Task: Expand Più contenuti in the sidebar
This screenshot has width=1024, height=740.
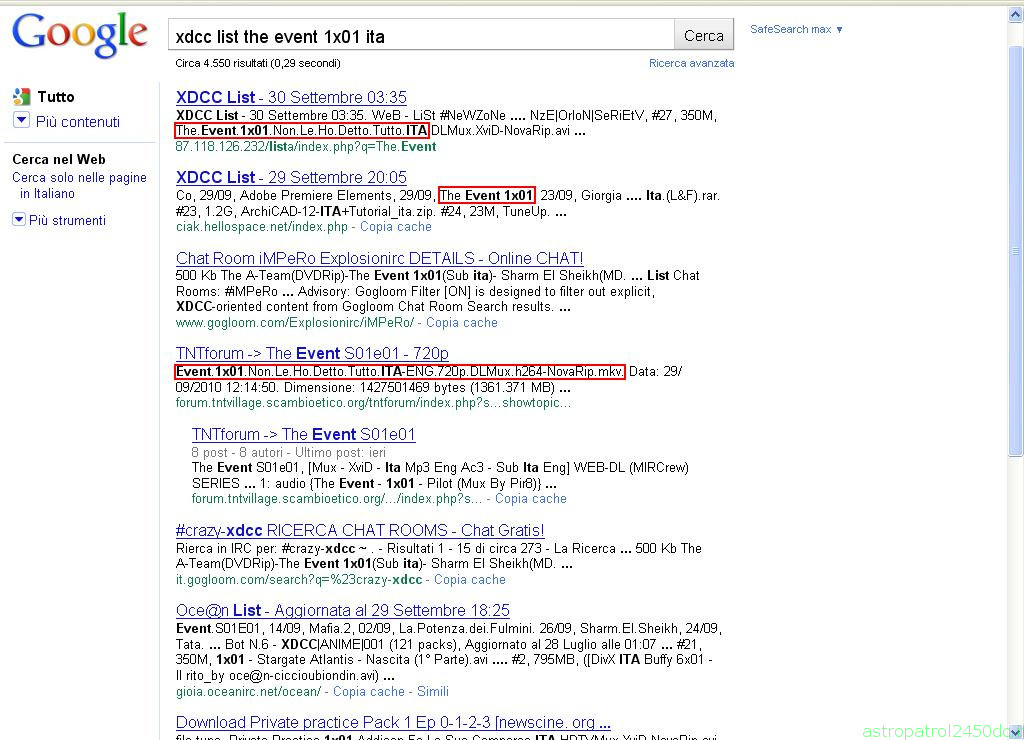Action: point(67,121)
